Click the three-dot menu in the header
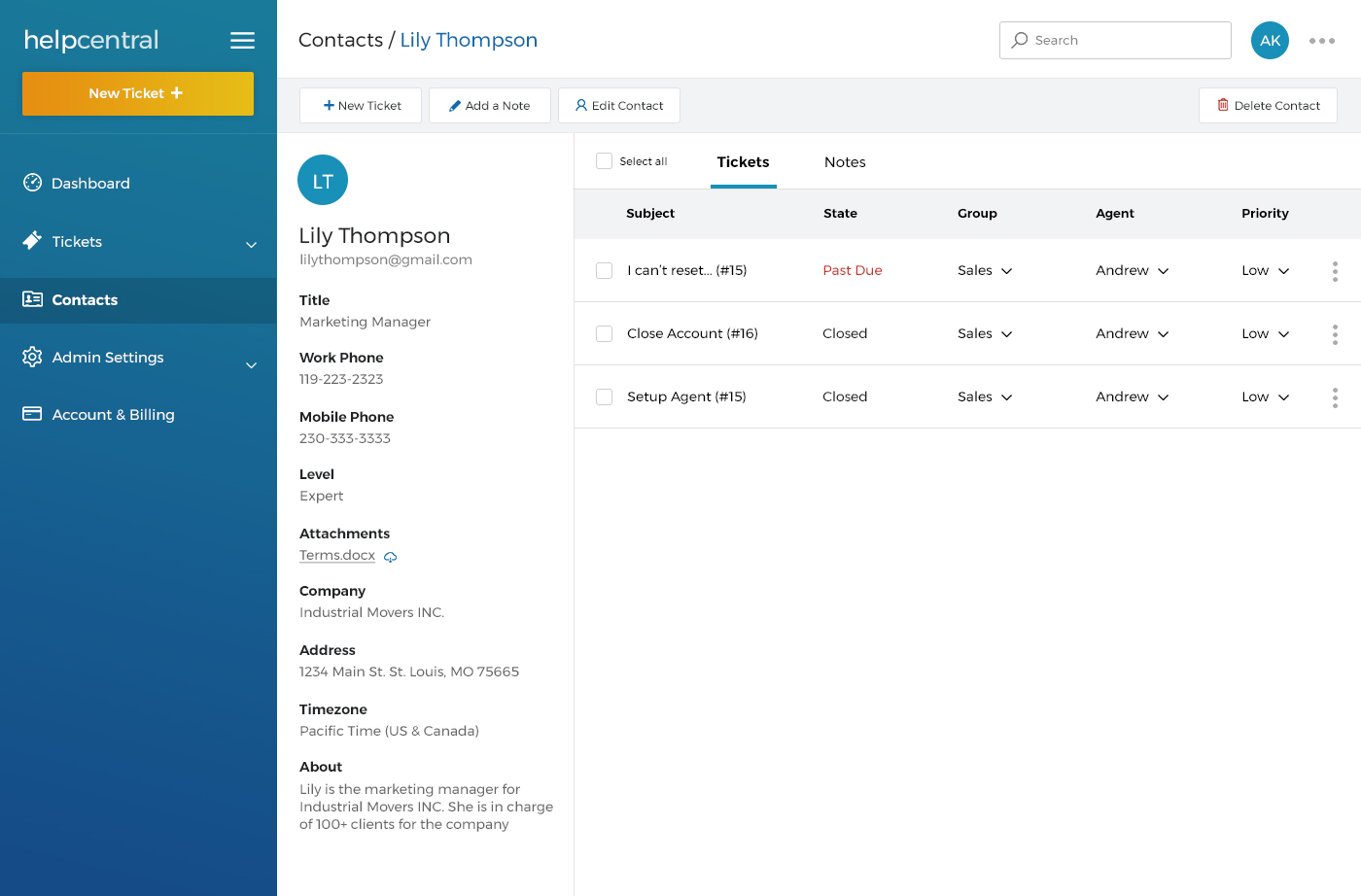This screenshot has height=896, width=1361. 1321,41
